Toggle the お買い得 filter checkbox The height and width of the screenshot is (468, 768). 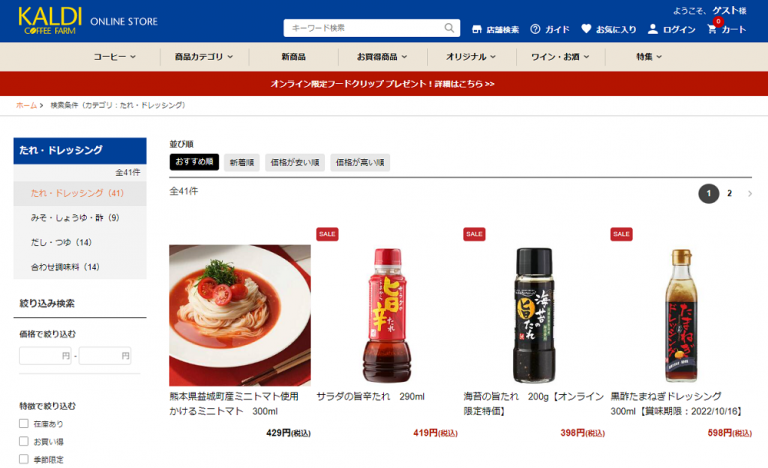click(24, 441)
